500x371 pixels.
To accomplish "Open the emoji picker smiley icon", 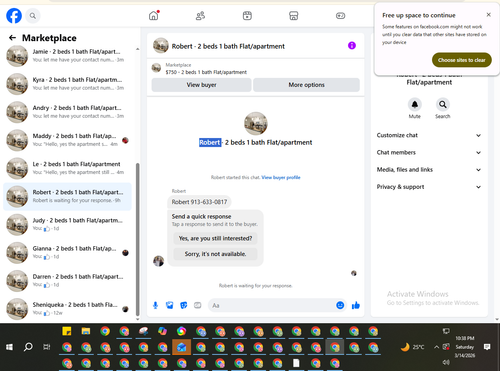I will point(340,305).
